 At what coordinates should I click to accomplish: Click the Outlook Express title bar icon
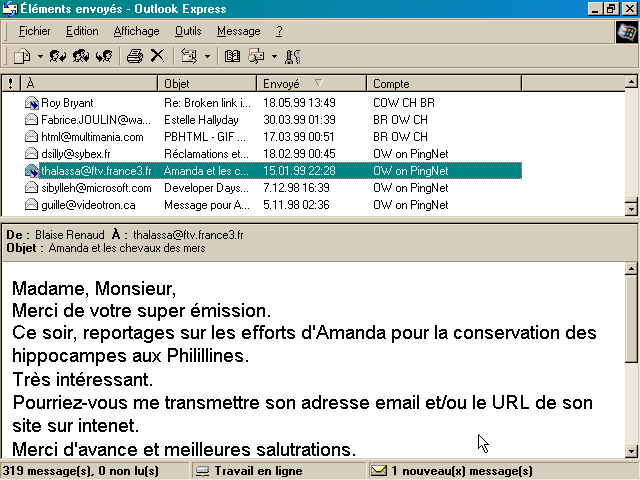tap(10, 9)
